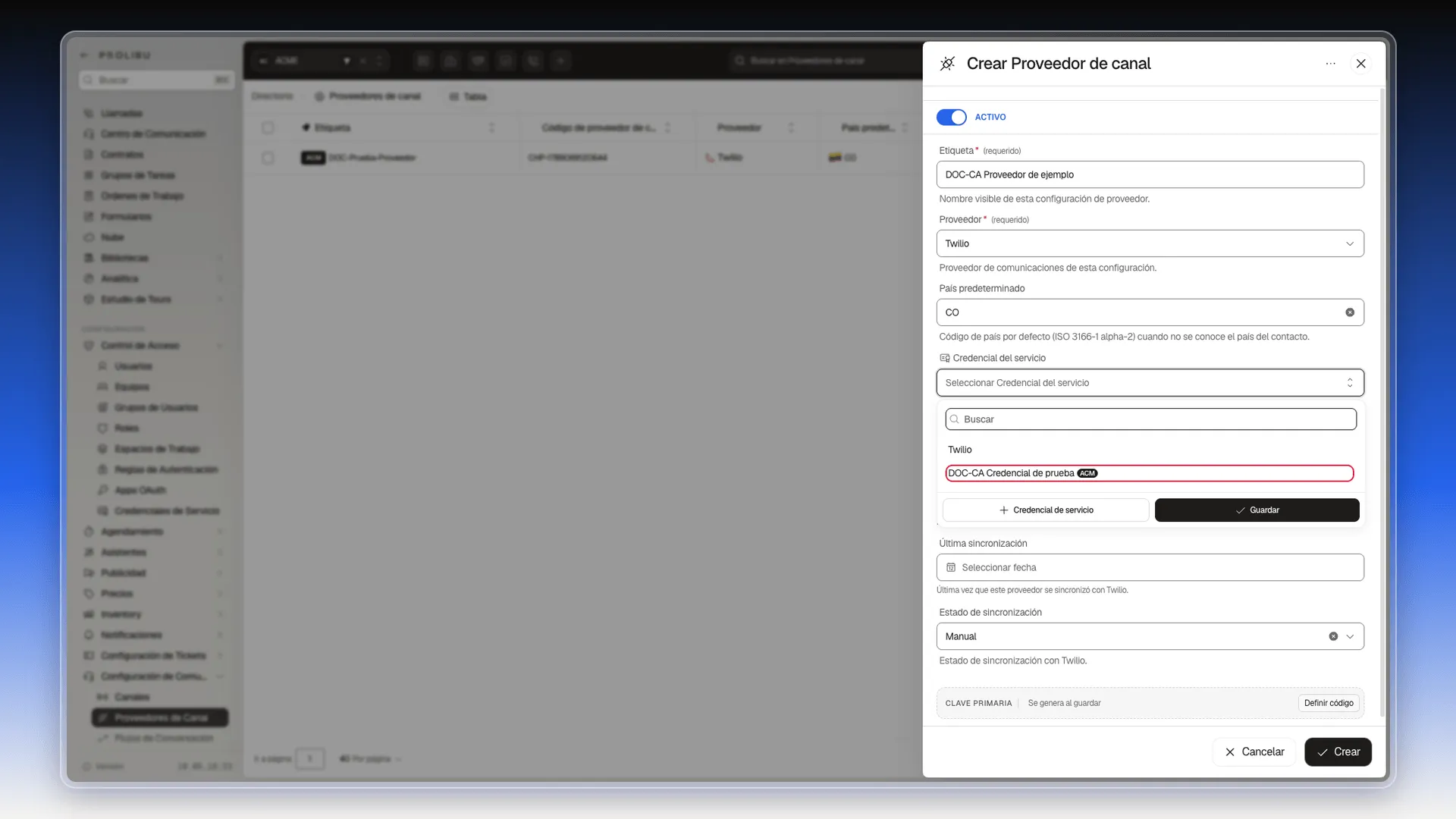Check the DOC-Prueba-Proveedor row checkbox
1456x819 pixels.
pos(268,158)
